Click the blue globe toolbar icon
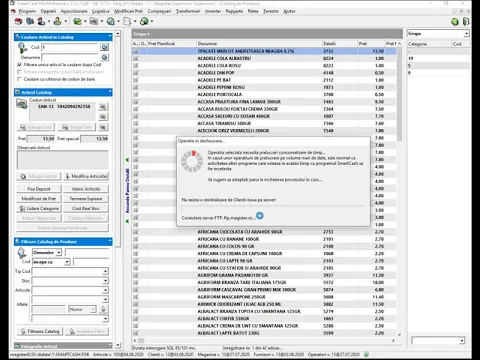This screenshot has height=360, width=480. 110,22
